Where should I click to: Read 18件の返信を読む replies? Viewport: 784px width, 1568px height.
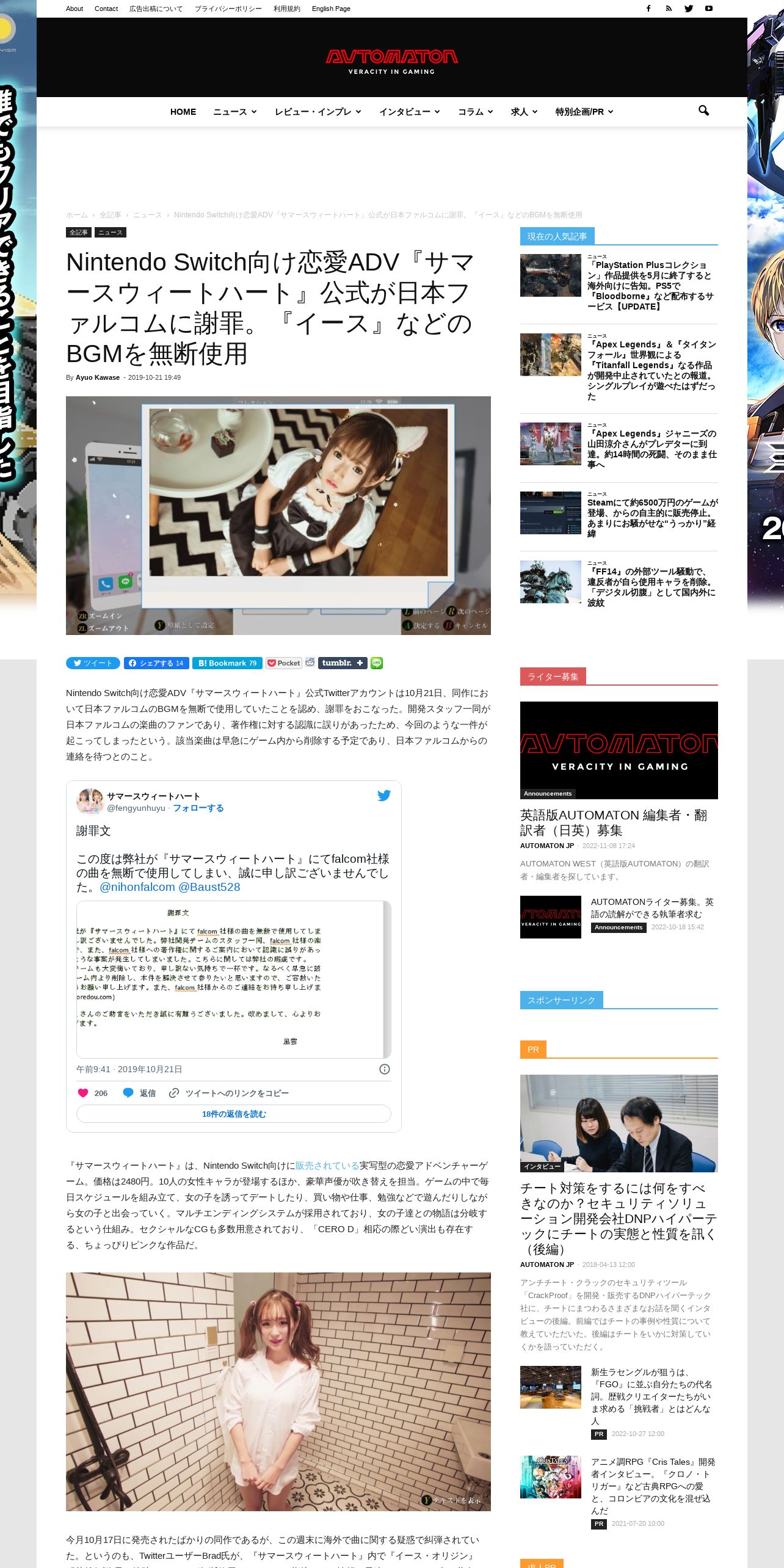[x=234, y=1114]
